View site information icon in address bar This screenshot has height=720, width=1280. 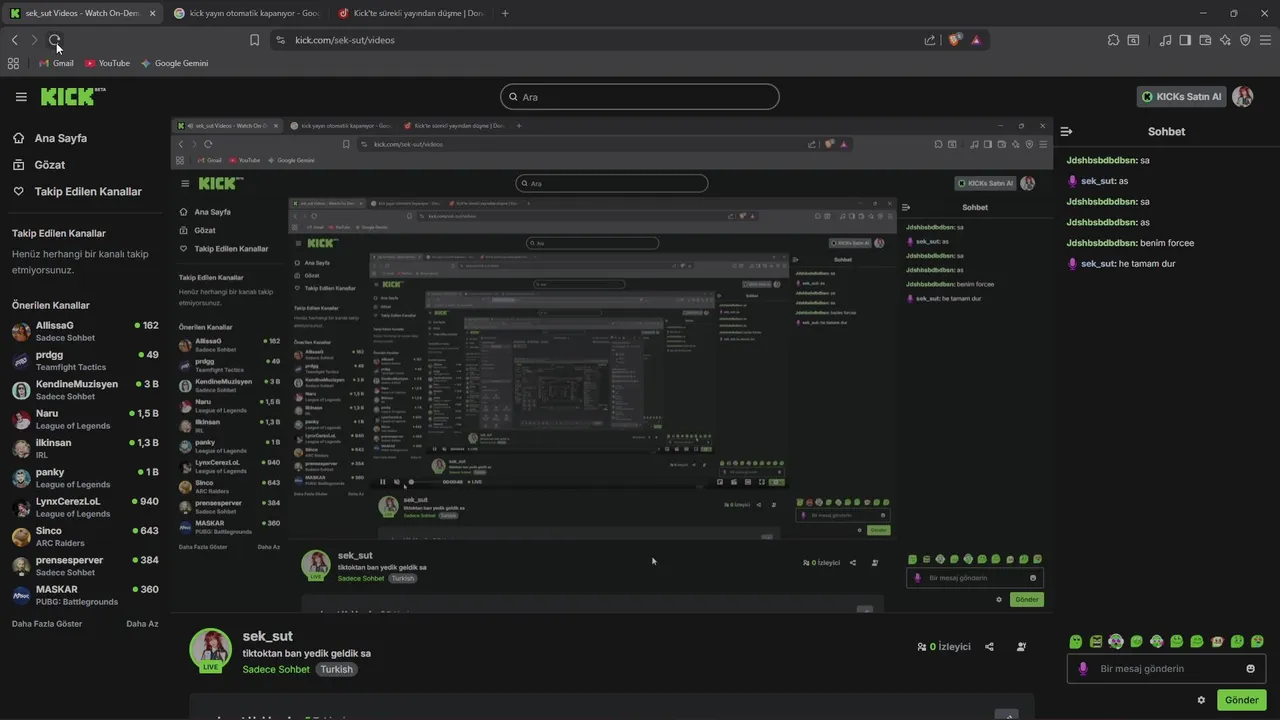280,40
